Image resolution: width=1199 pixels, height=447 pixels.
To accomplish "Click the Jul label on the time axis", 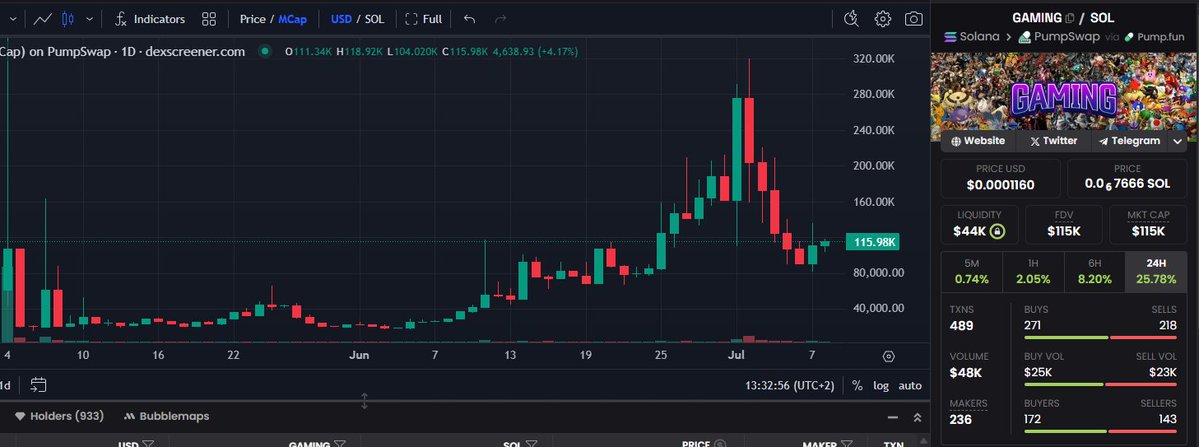I will [x=736, y=355].
